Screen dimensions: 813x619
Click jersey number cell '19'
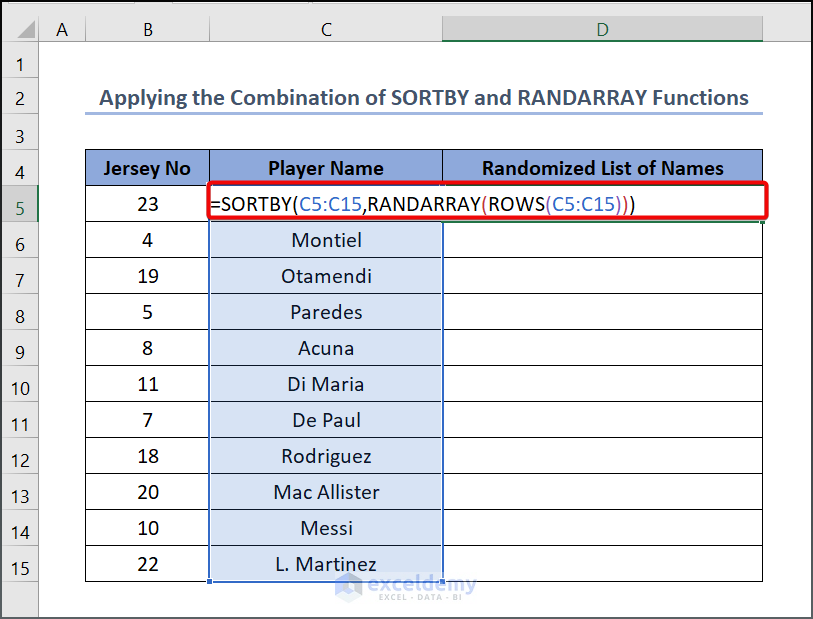point(148,276)
